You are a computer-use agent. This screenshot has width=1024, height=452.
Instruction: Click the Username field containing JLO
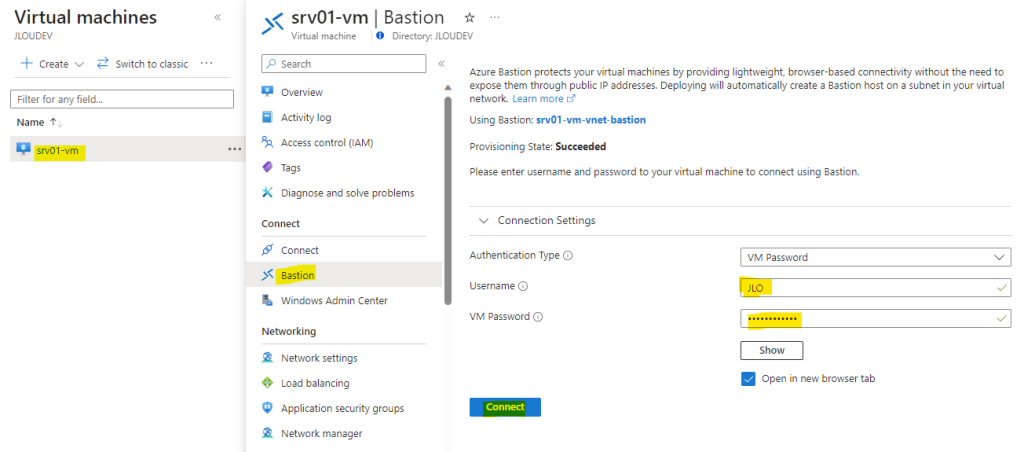[x=876, y=287]
